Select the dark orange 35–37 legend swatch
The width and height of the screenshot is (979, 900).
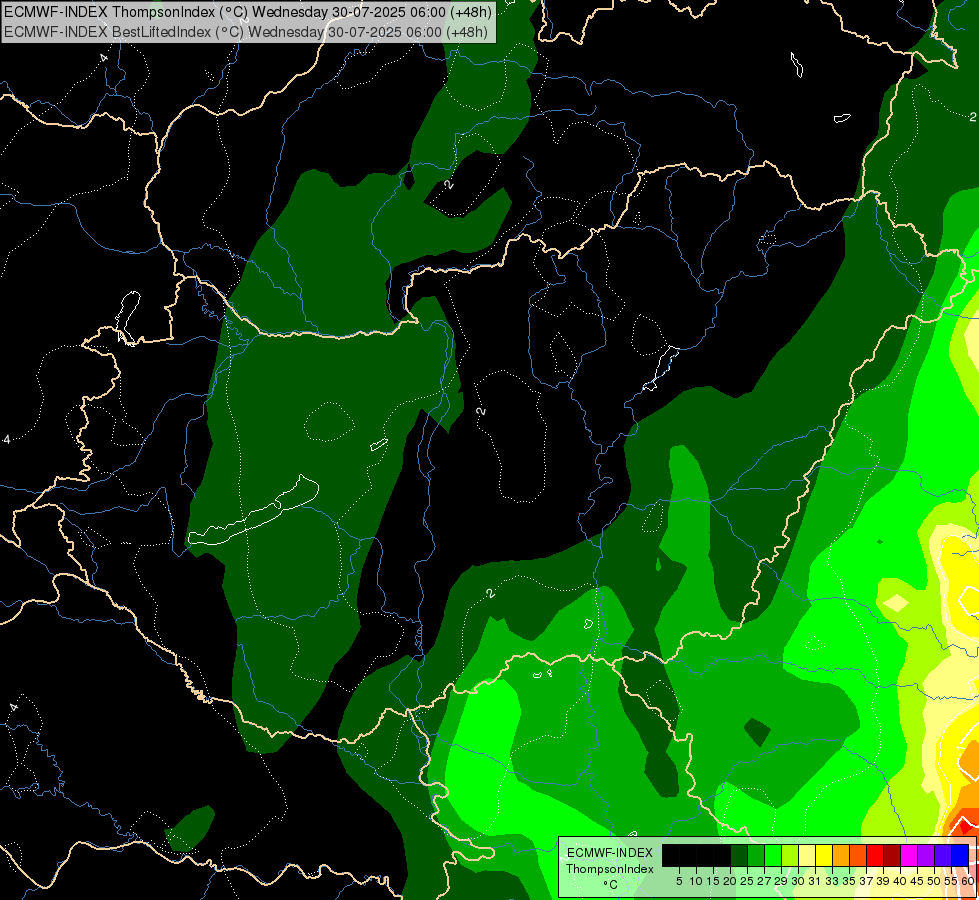coord(858,855)
